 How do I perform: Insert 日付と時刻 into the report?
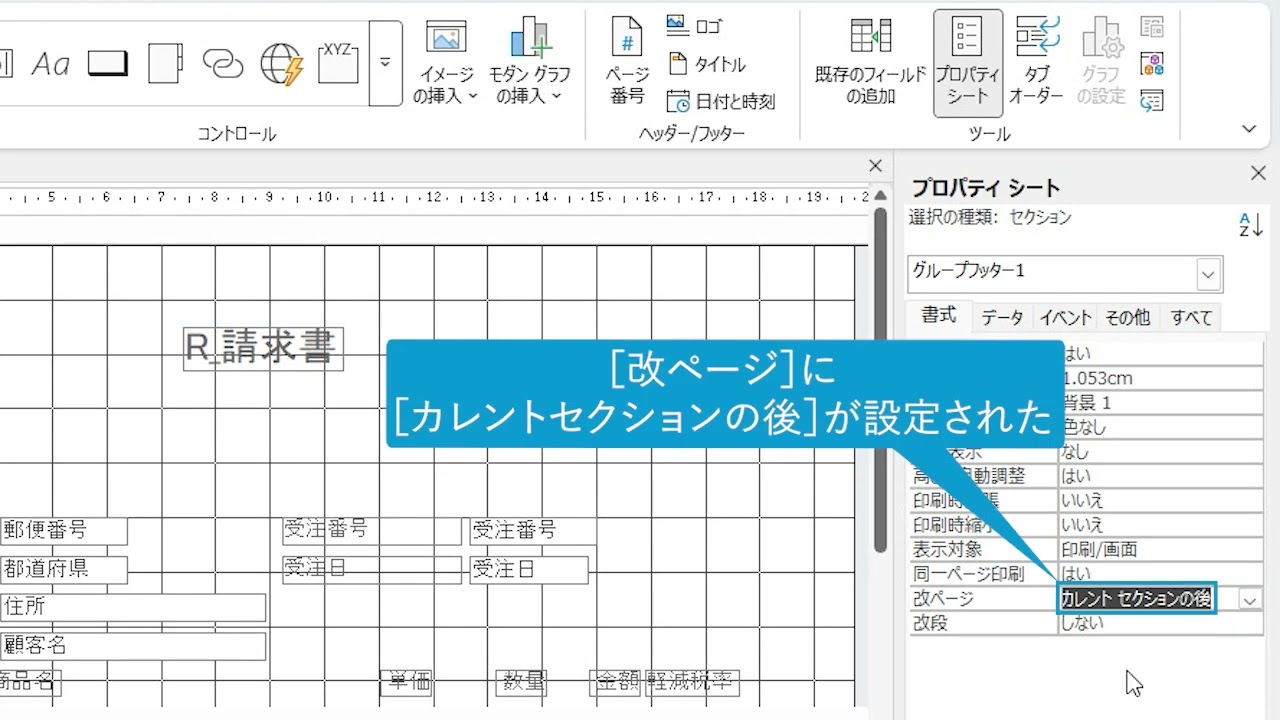click(721, 101)
